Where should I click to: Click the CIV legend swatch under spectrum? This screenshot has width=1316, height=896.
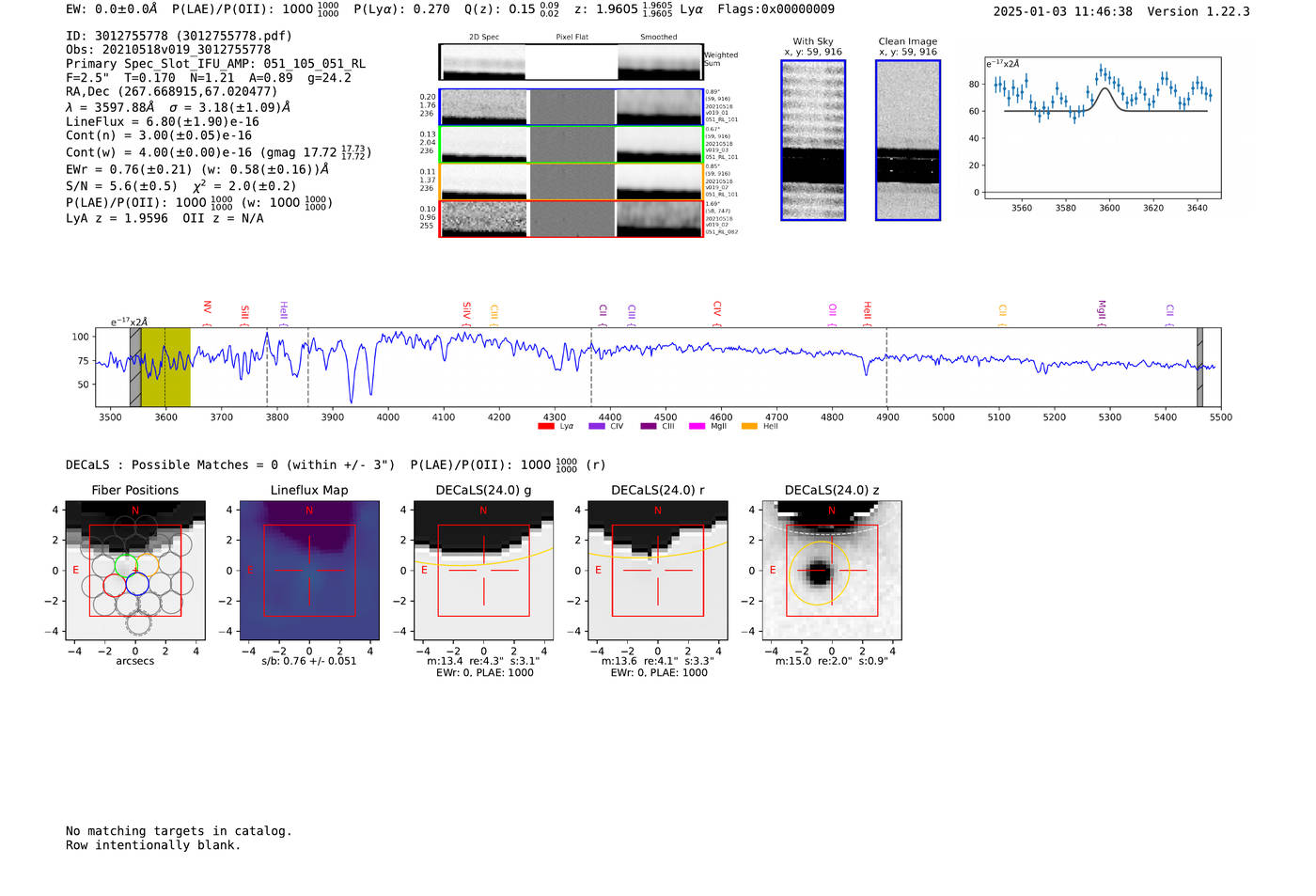click(x=596, y=427)
